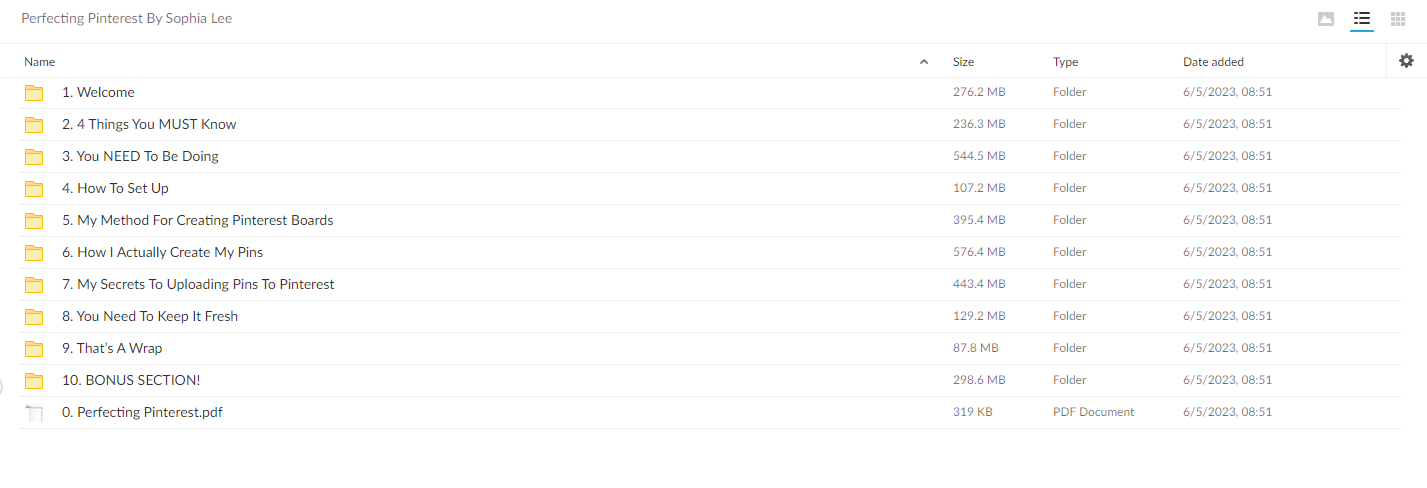Click folder icon for 1. Welcome
The width and height of the screenshot is (1427, 488).
(34, 93)
